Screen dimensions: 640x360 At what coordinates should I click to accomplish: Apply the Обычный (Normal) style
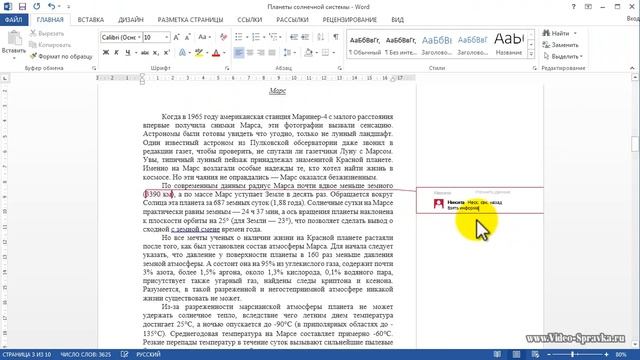click(x=365, y=45)
